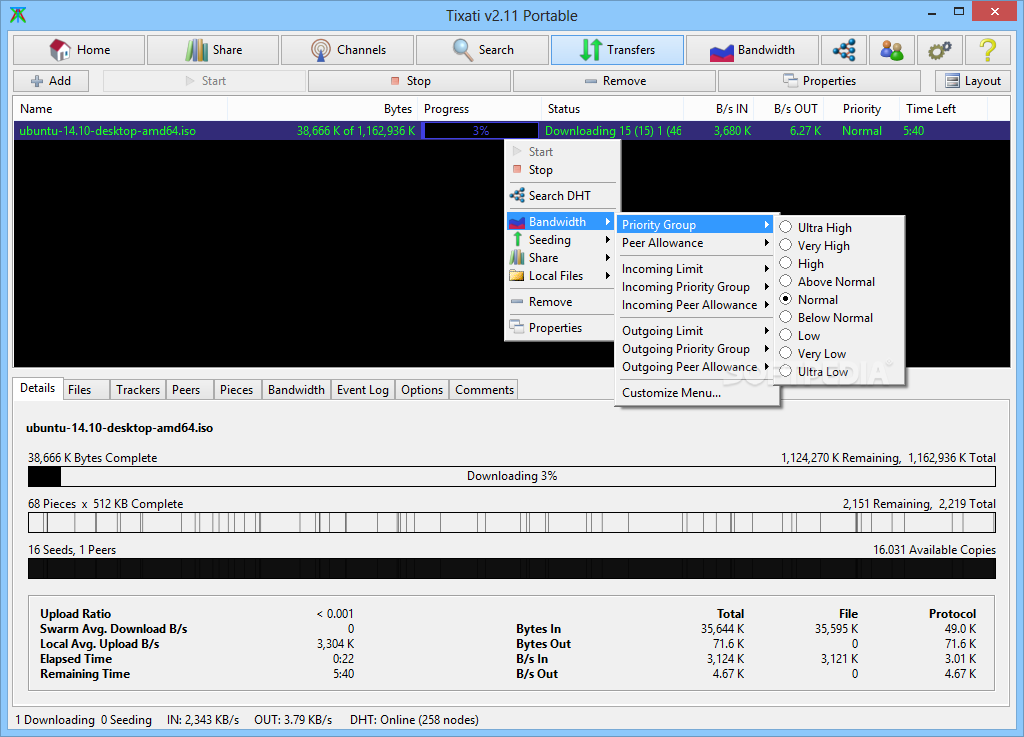Click the DHT: Online status bar entry
The height and width of the screenshot is (737, 1024).
pos(414,719)
